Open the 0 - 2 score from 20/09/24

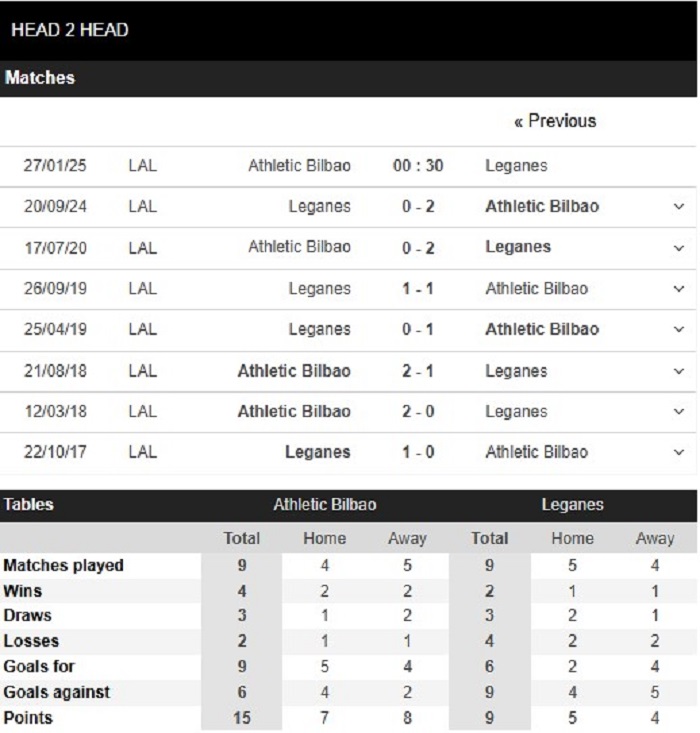[x=418, y=206]
